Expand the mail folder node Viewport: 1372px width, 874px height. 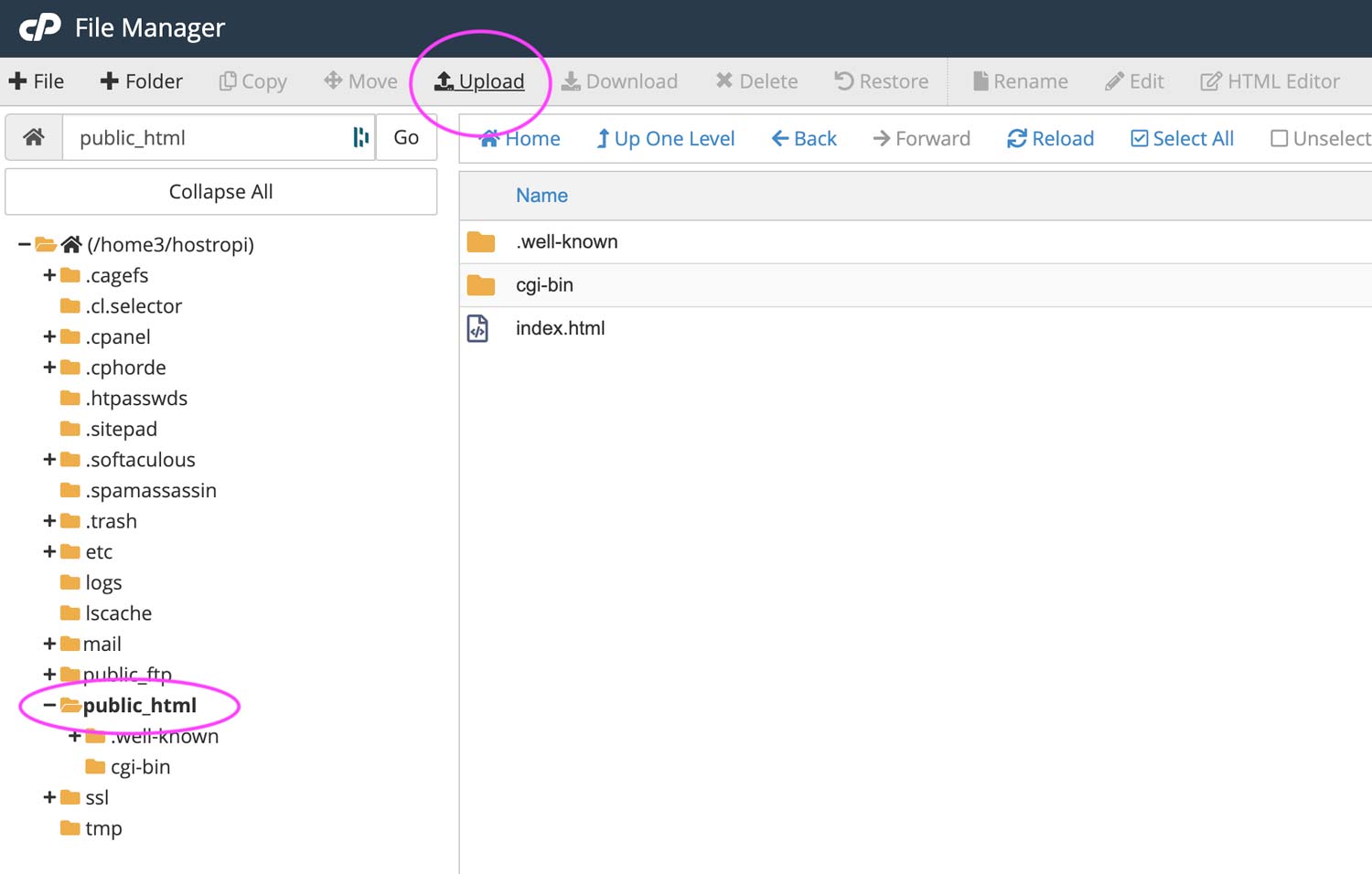[x=49, y=644]
